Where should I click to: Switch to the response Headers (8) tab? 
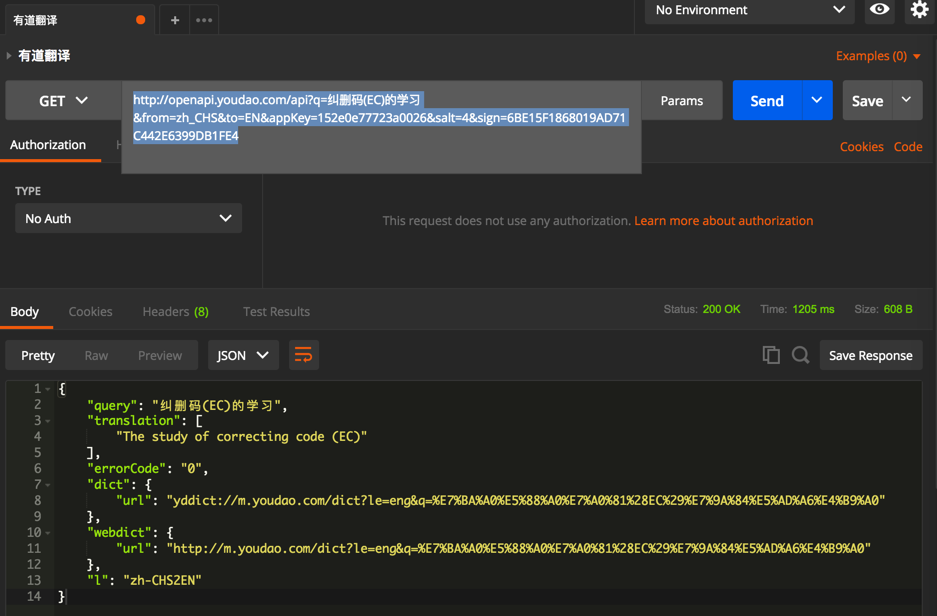tap(175, 312)
